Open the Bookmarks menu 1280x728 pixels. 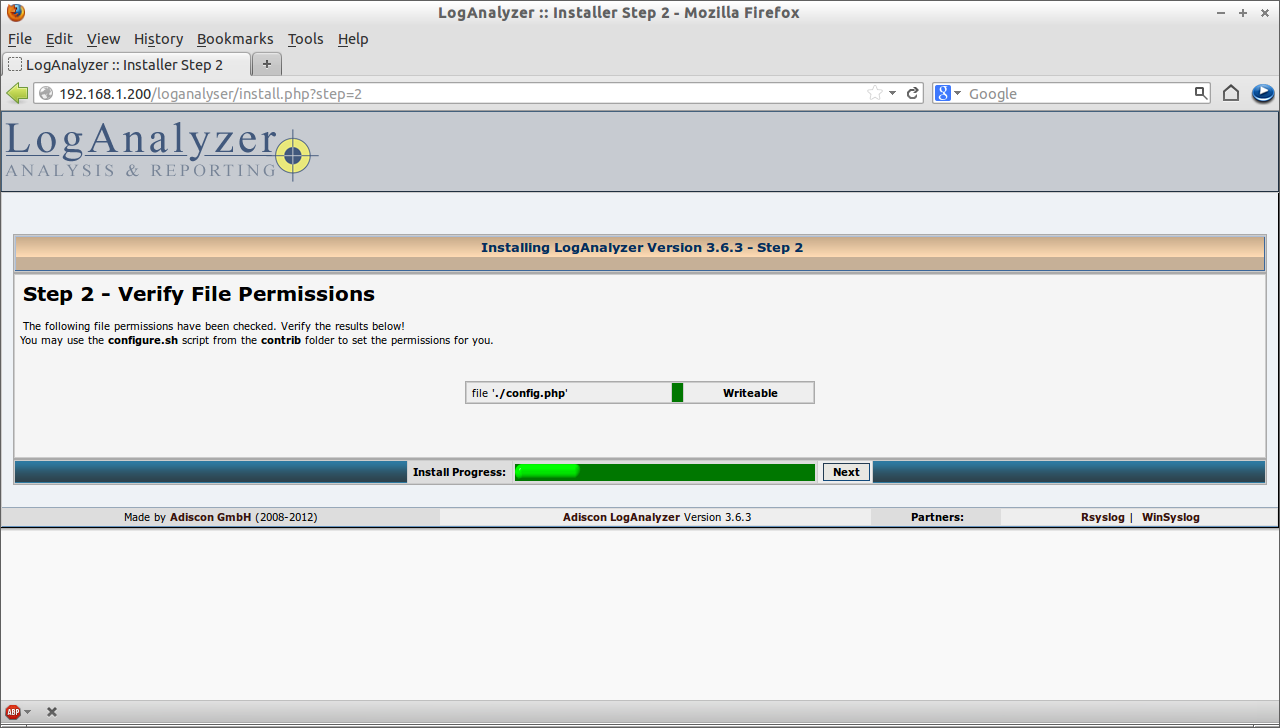(x=235, y=39)
